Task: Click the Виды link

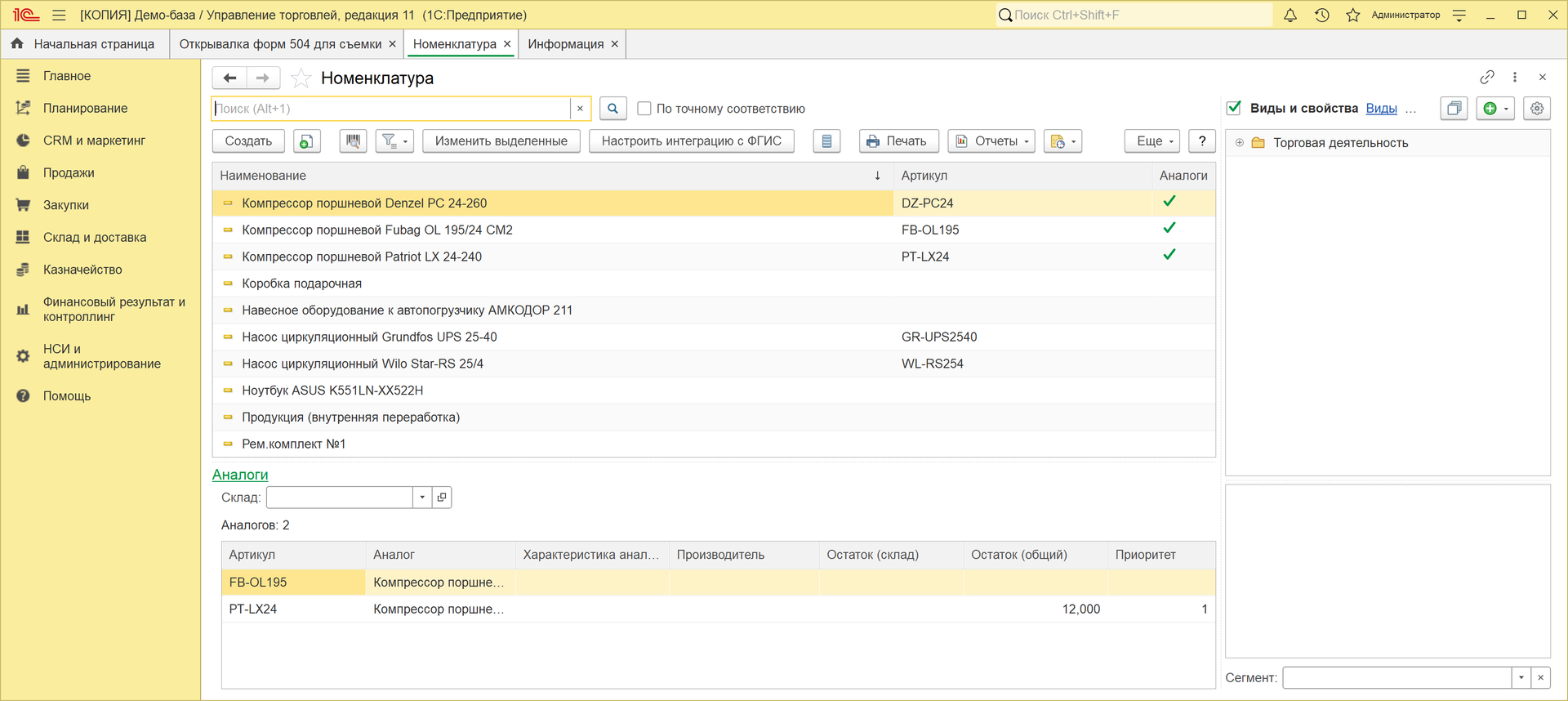Action: [x=1382, y=108]
